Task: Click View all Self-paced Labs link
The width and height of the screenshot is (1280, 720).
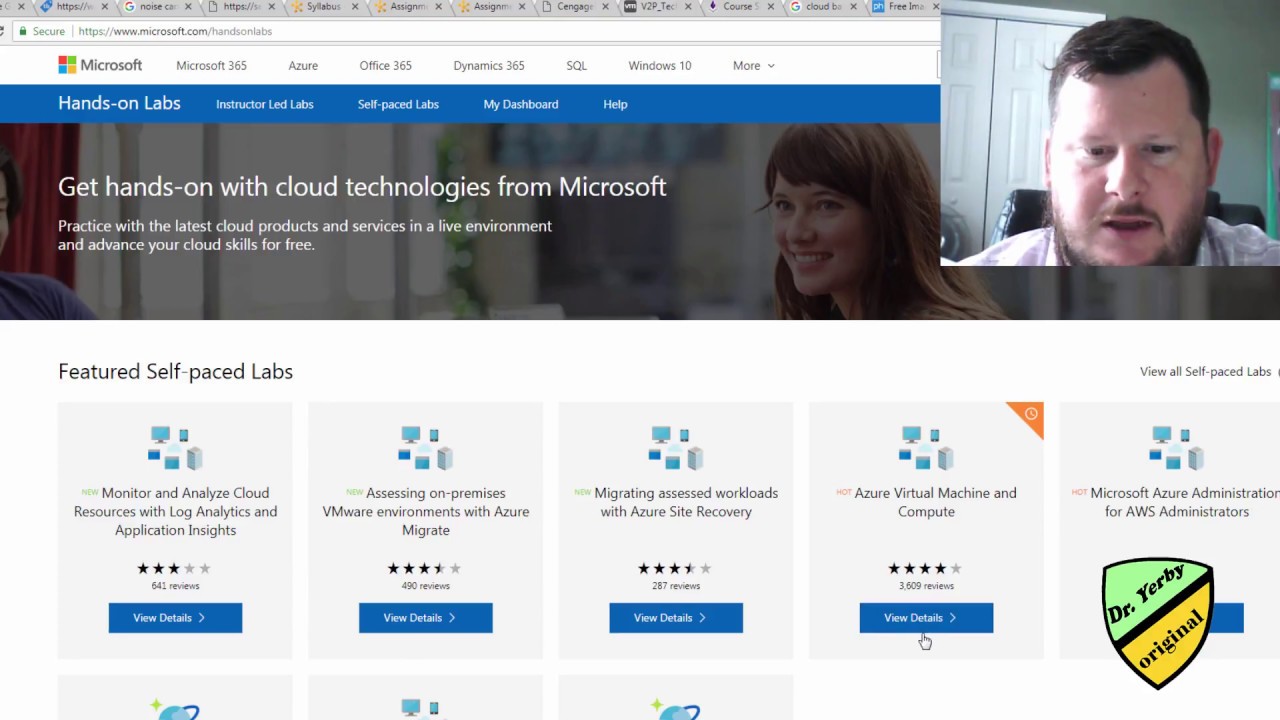Action: coord(1205,372)
